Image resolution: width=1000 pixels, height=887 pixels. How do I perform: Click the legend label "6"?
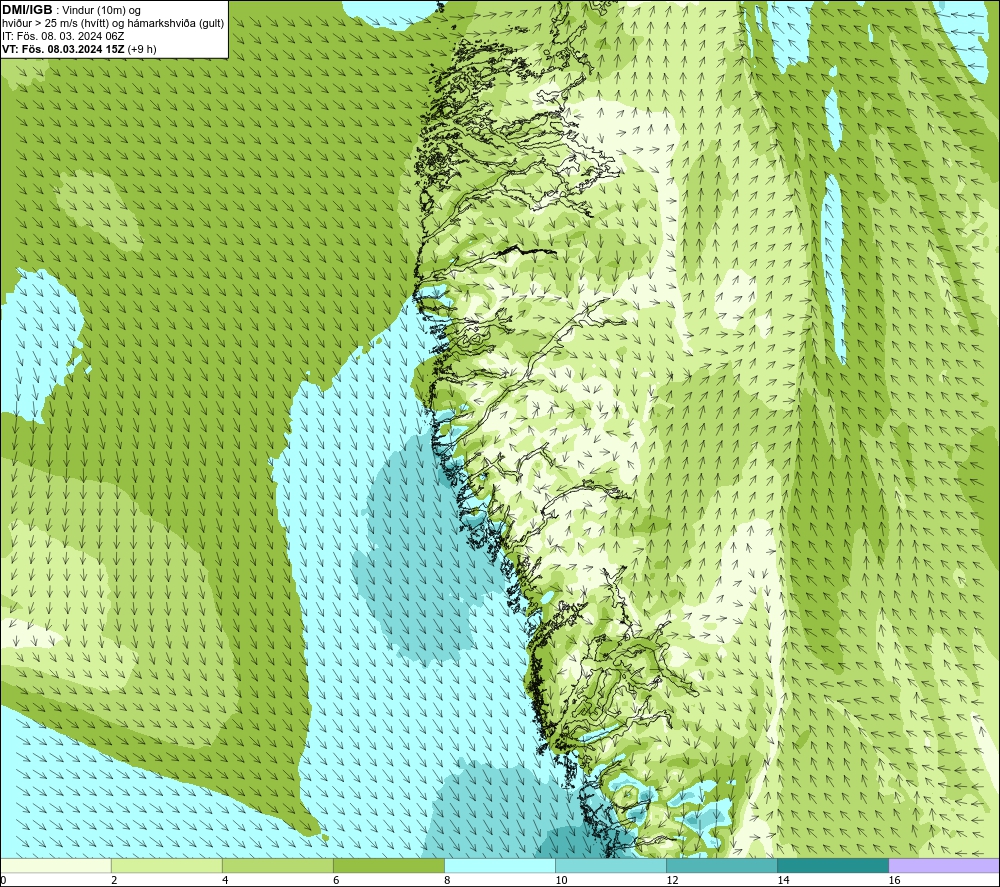point(335,881)
